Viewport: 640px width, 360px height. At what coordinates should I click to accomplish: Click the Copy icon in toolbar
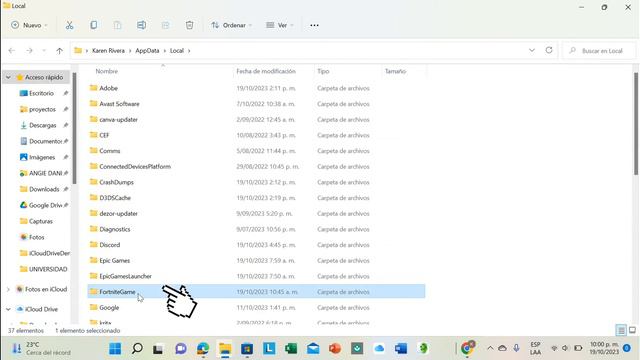point(93,25)
